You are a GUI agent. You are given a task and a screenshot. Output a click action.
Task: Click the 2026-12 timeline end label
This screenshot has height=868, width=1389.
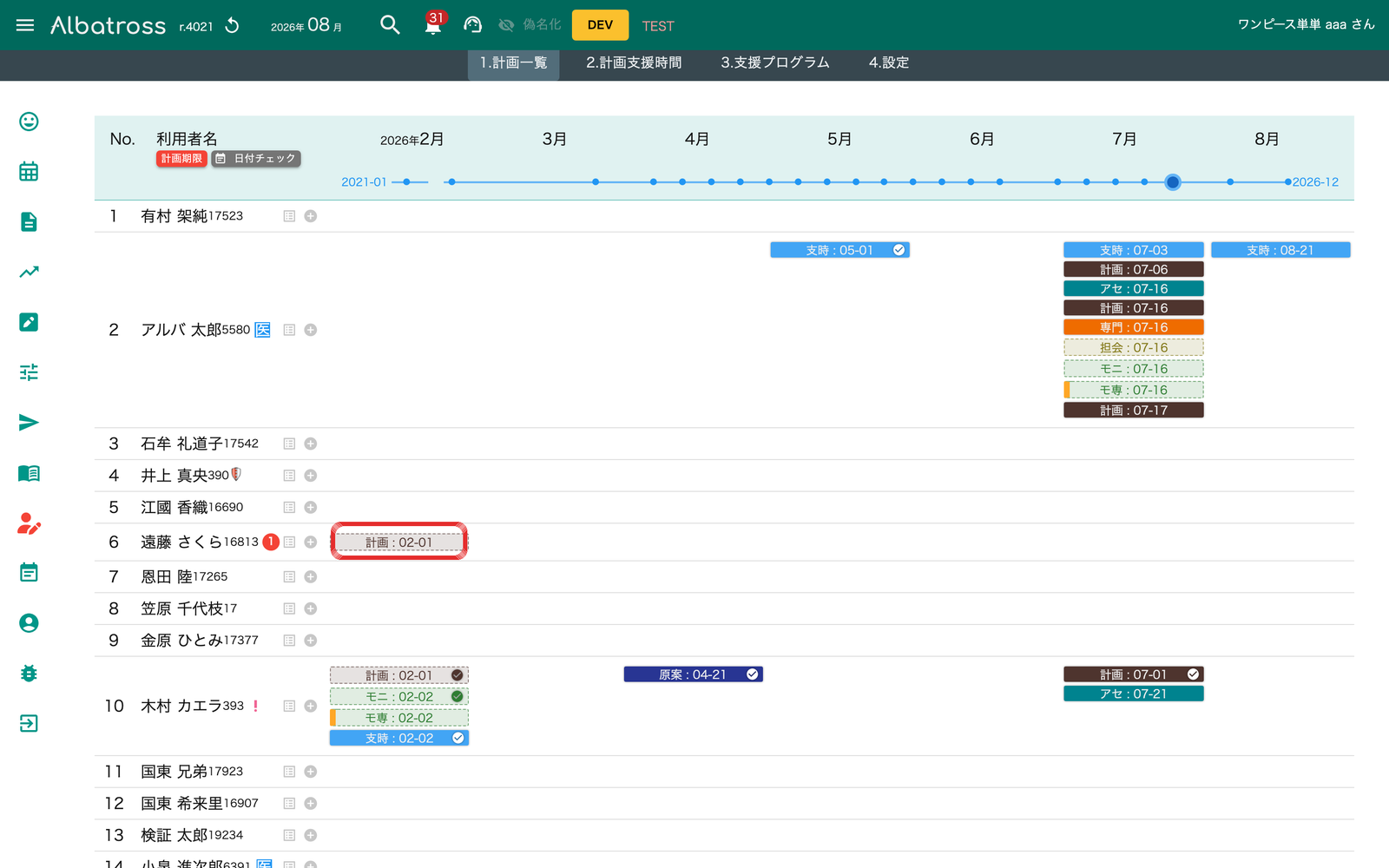point(1315,182)
